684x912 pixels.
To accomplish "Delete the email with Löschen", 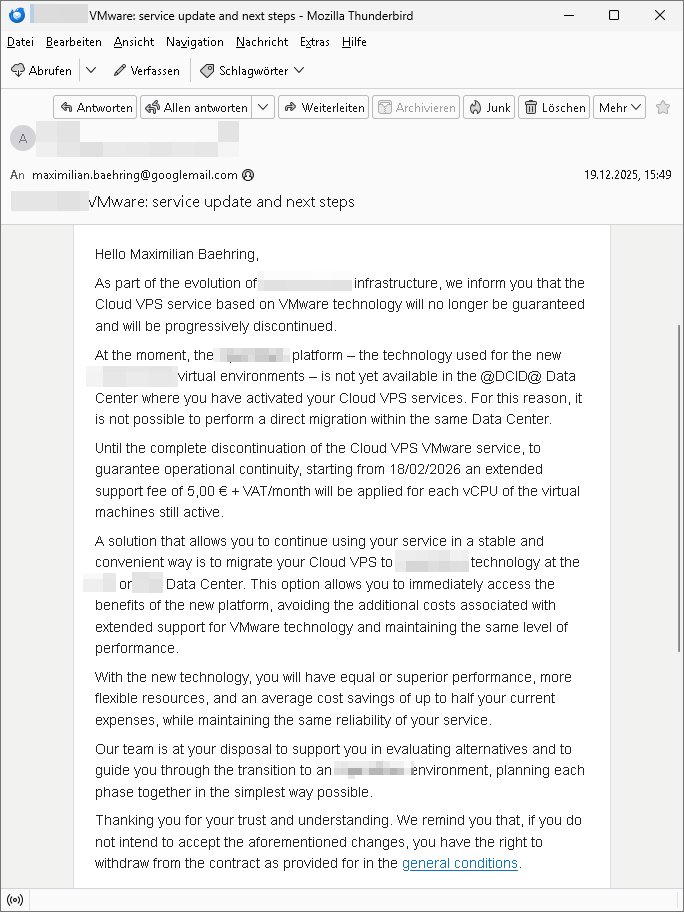I will click(x=555, y=108).
